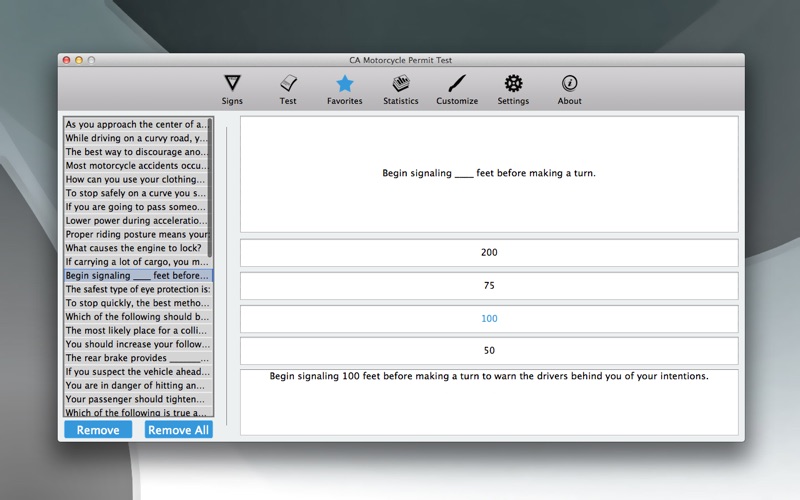Select 'Your passenger should tighten...' question
Viewport: 800px width, 500px height.
(x=138, y=399)
